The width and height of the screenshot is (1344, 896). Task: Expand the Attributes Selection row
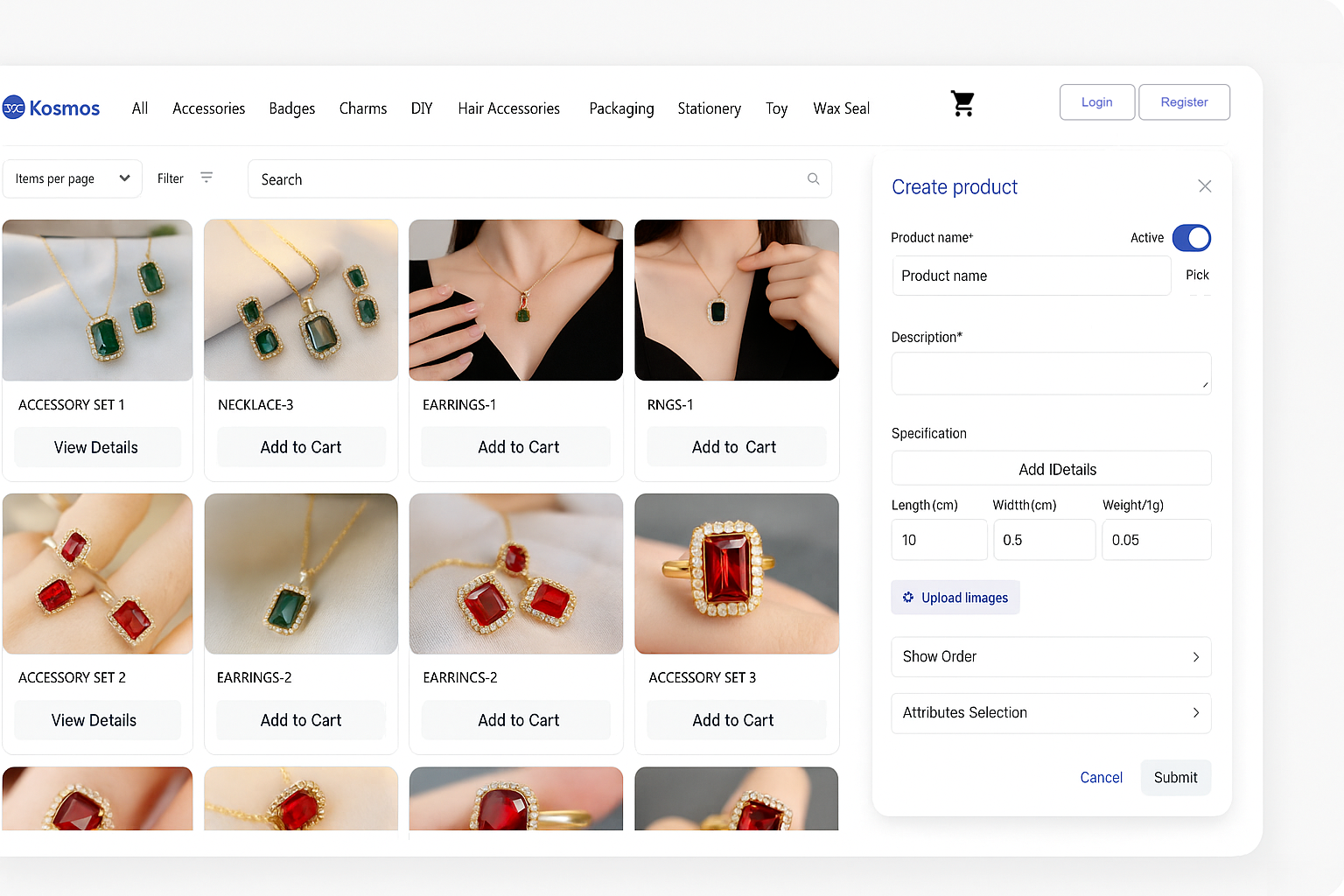click(x=1050, y=713)
